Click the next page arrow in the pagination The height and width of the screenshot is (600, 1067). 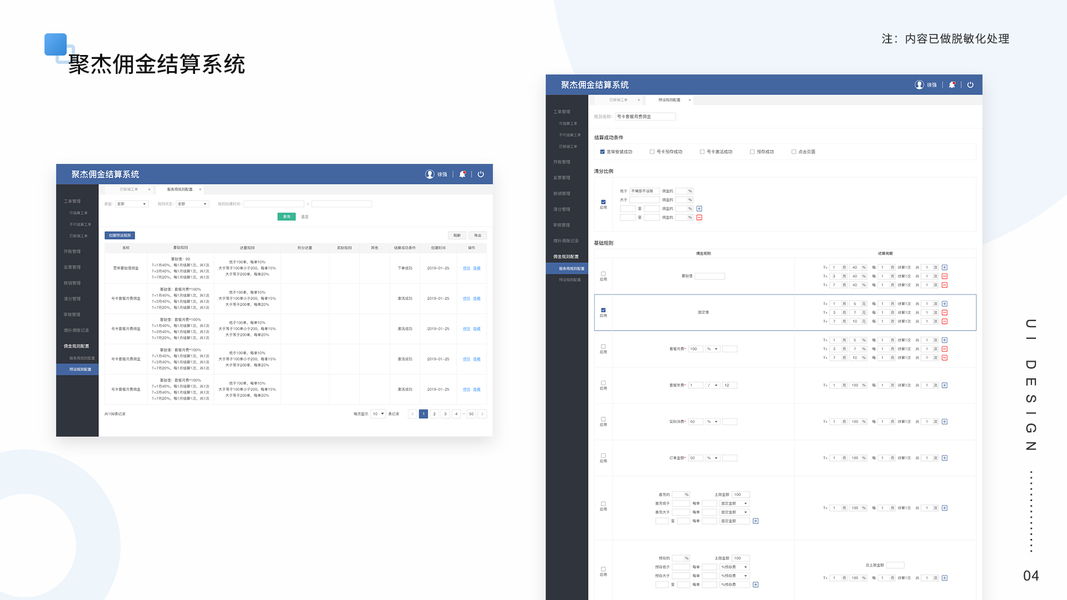(482, 414)
